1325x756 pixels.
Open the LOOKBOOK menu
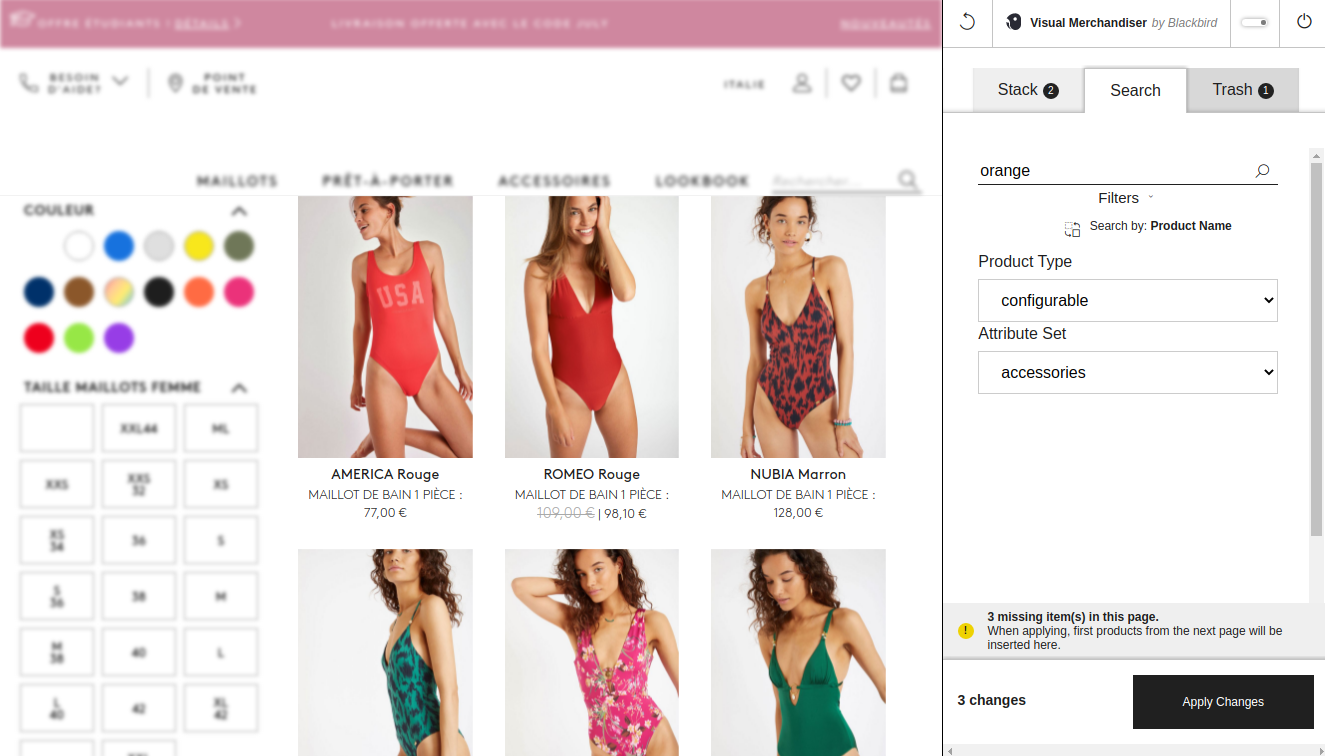702,181
